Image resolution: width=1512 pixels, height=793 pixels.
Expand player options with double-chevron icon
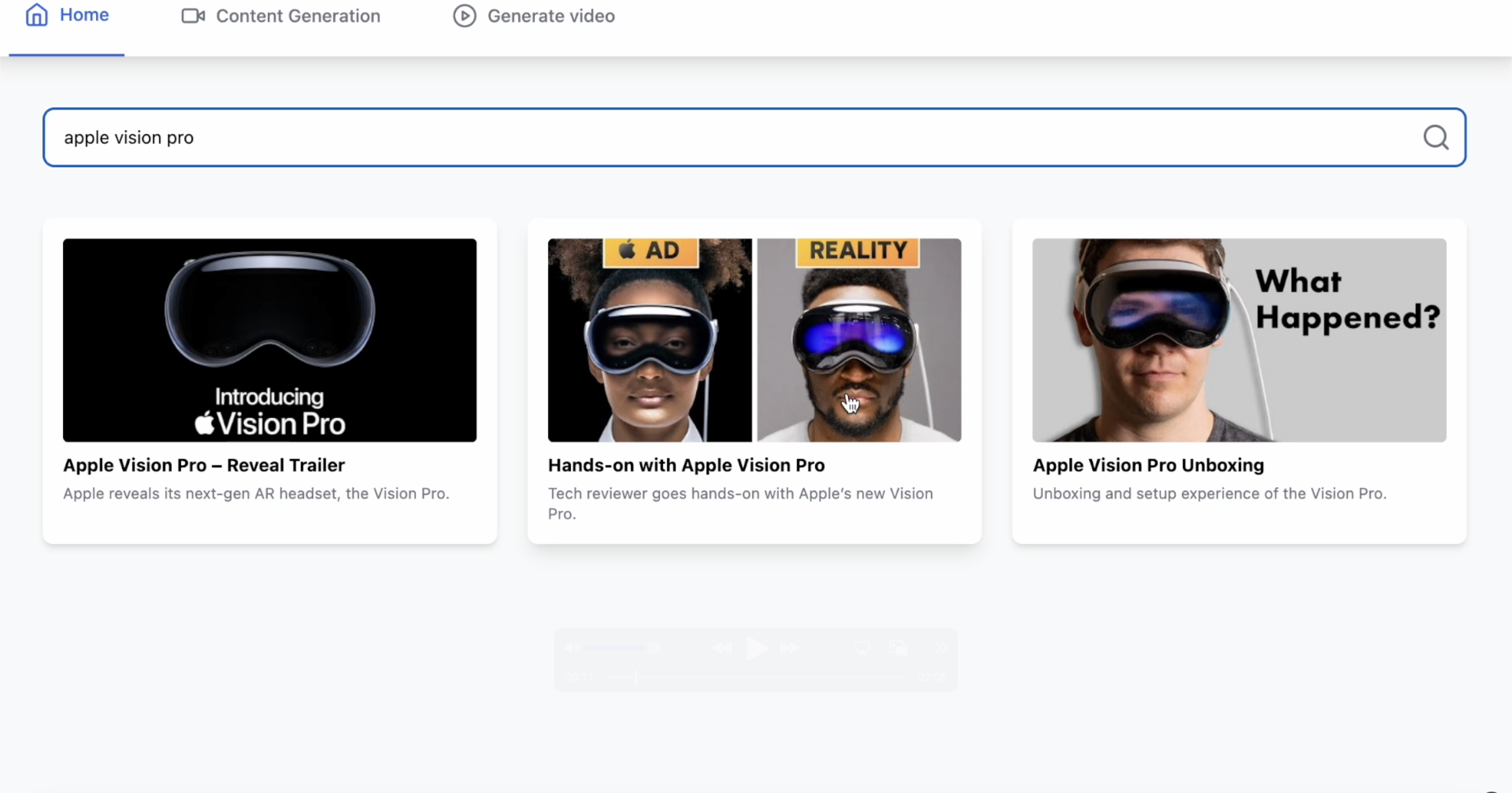coord(941,648)
